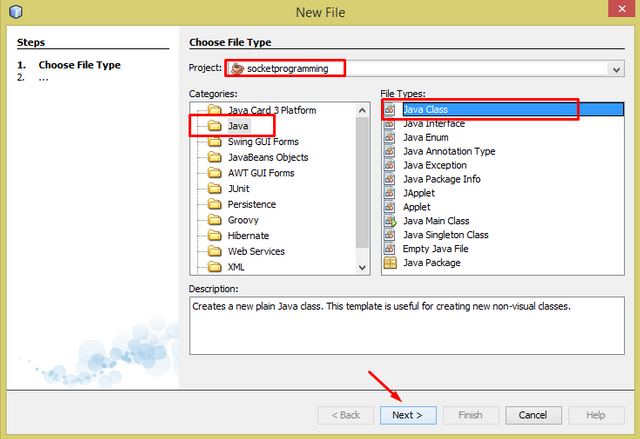Screen dimensions: 640x439
Task: Select the XML category
Action: [236, 267]
